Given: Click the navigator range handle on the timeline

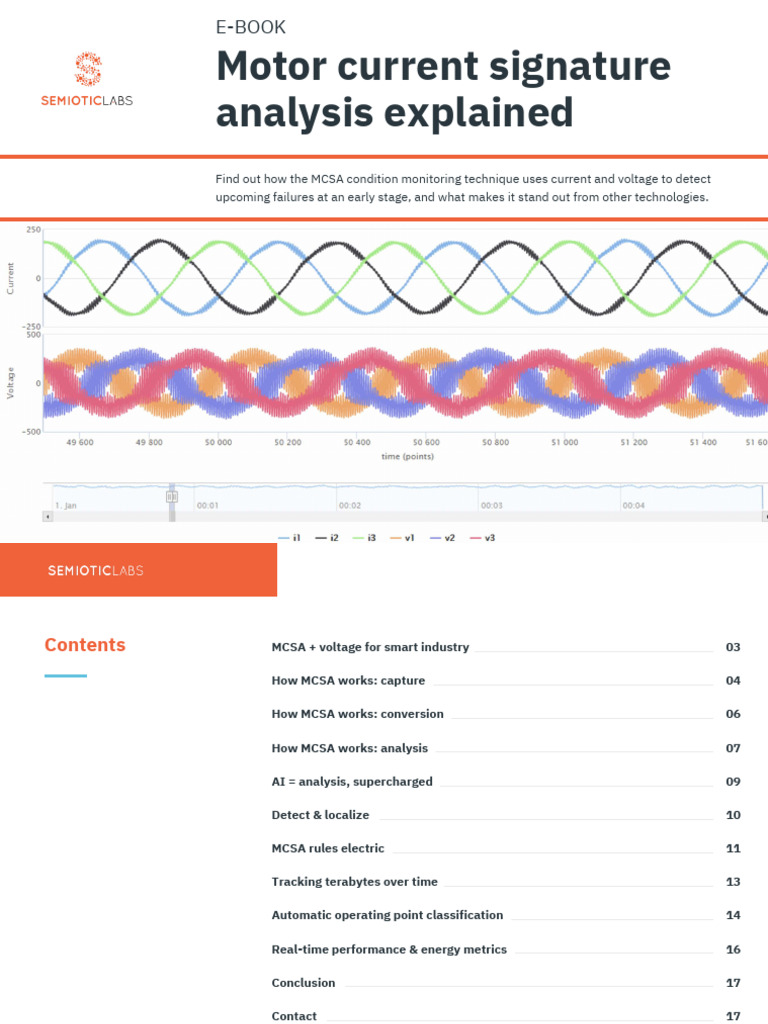Looking at the screenshot, I should click(172, 497).
